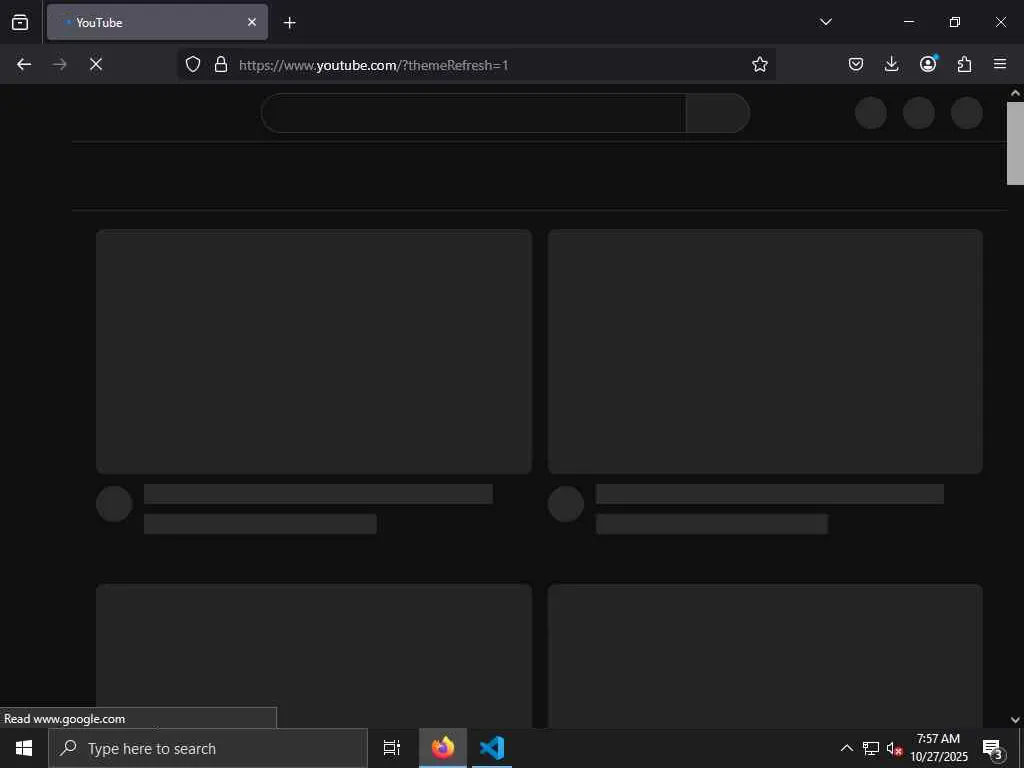
Task: Open a new tab with plus button
Action: point(289,23)
